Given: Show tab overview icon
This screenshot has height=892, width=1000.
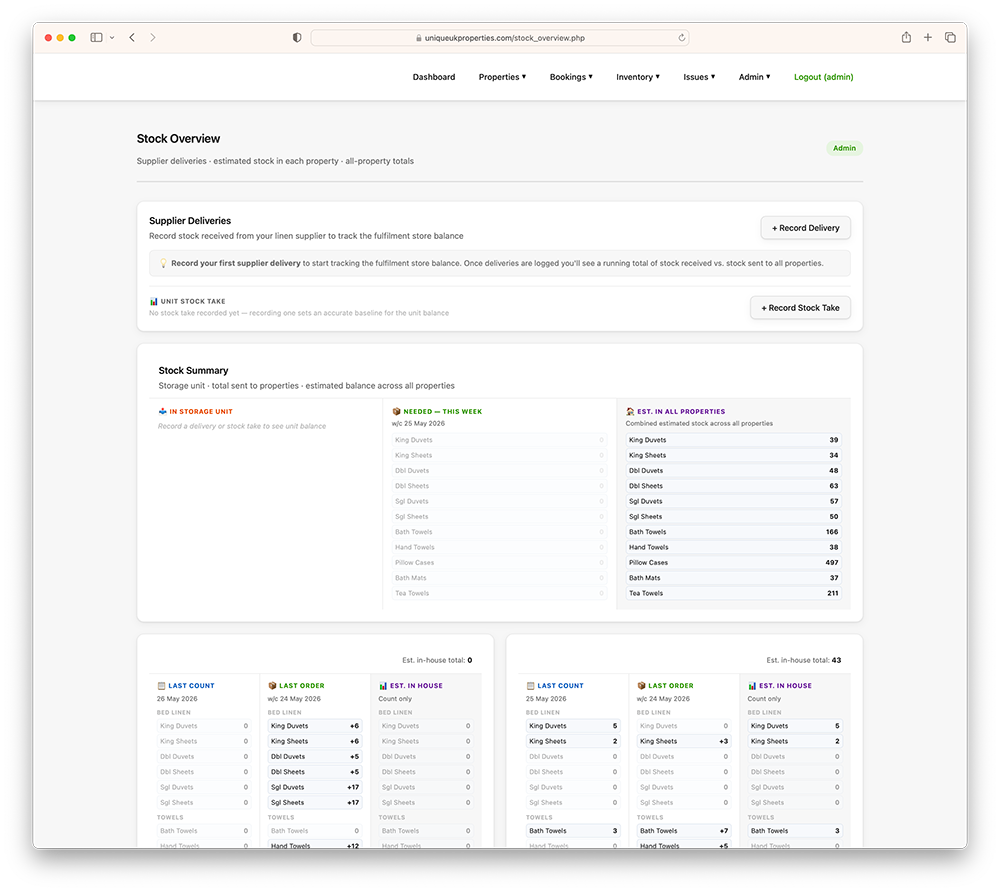Looking at the screenshot, I should pyautogui.click(x=950, y=38).
